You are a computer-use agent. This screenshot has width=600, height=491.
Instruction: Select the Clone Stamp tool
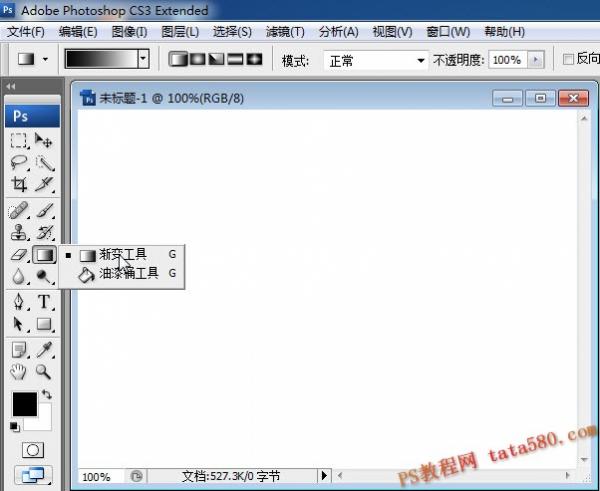coord(18,232)
